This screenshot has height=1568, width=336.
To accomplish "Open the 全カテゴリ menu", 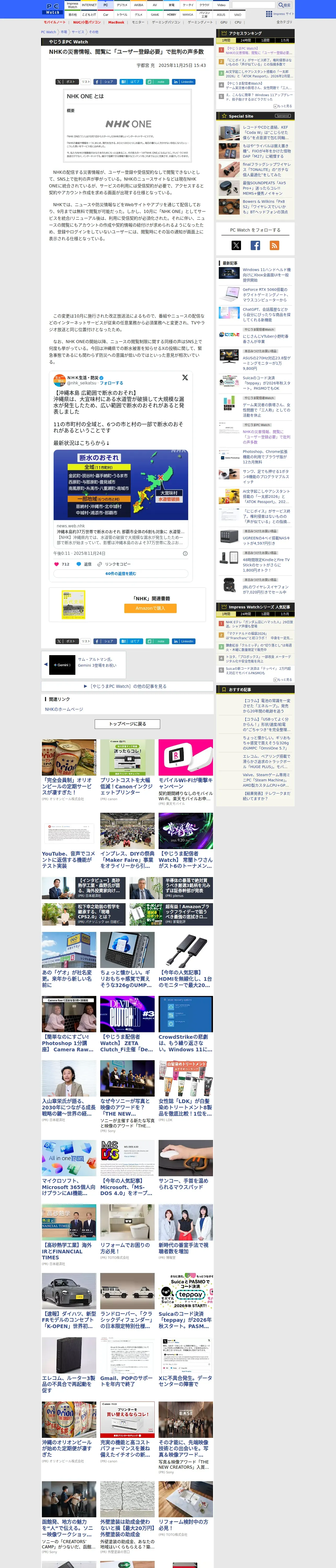I will pos(284,22).
